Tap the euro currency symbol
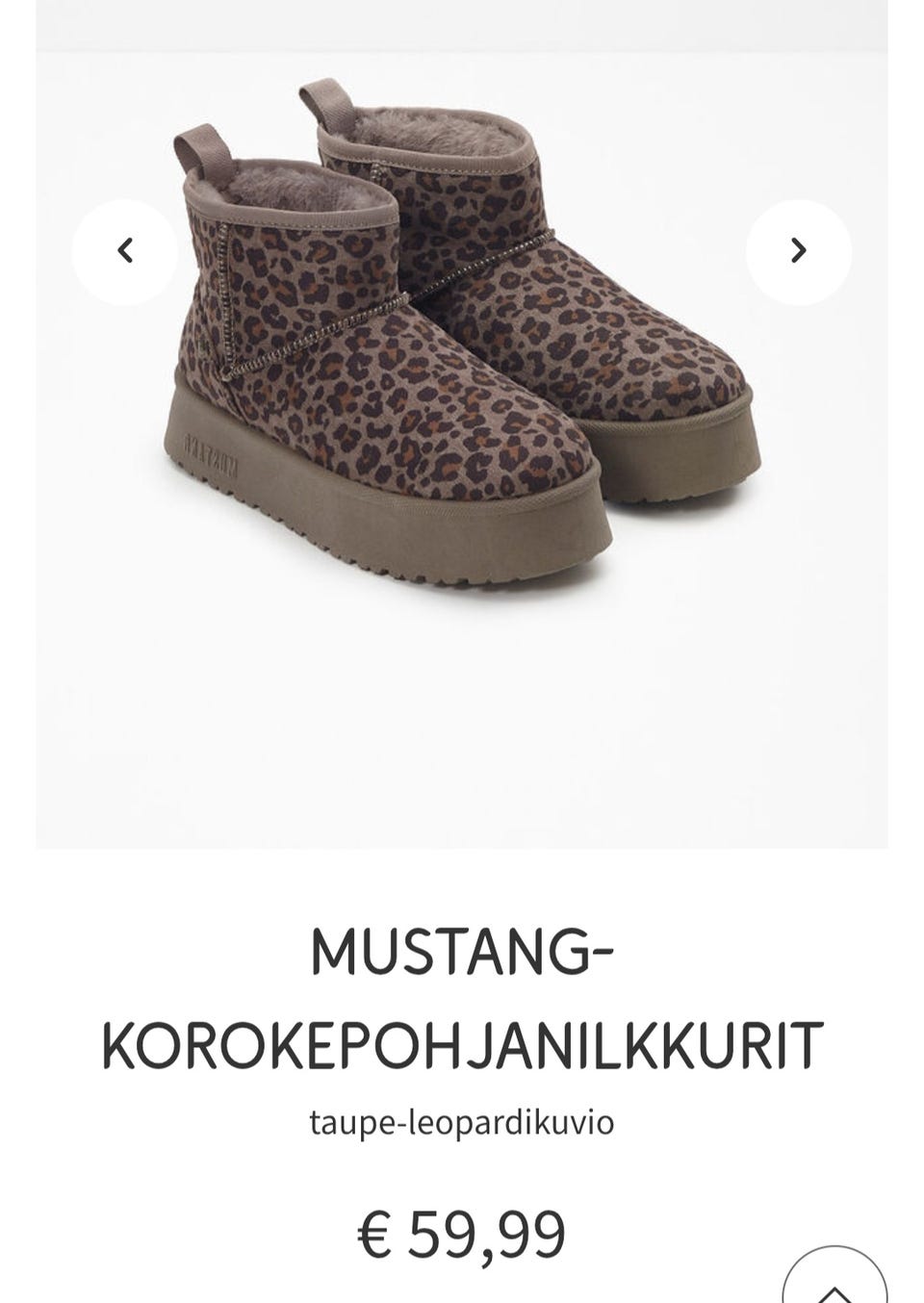 tap(374, 1236)
